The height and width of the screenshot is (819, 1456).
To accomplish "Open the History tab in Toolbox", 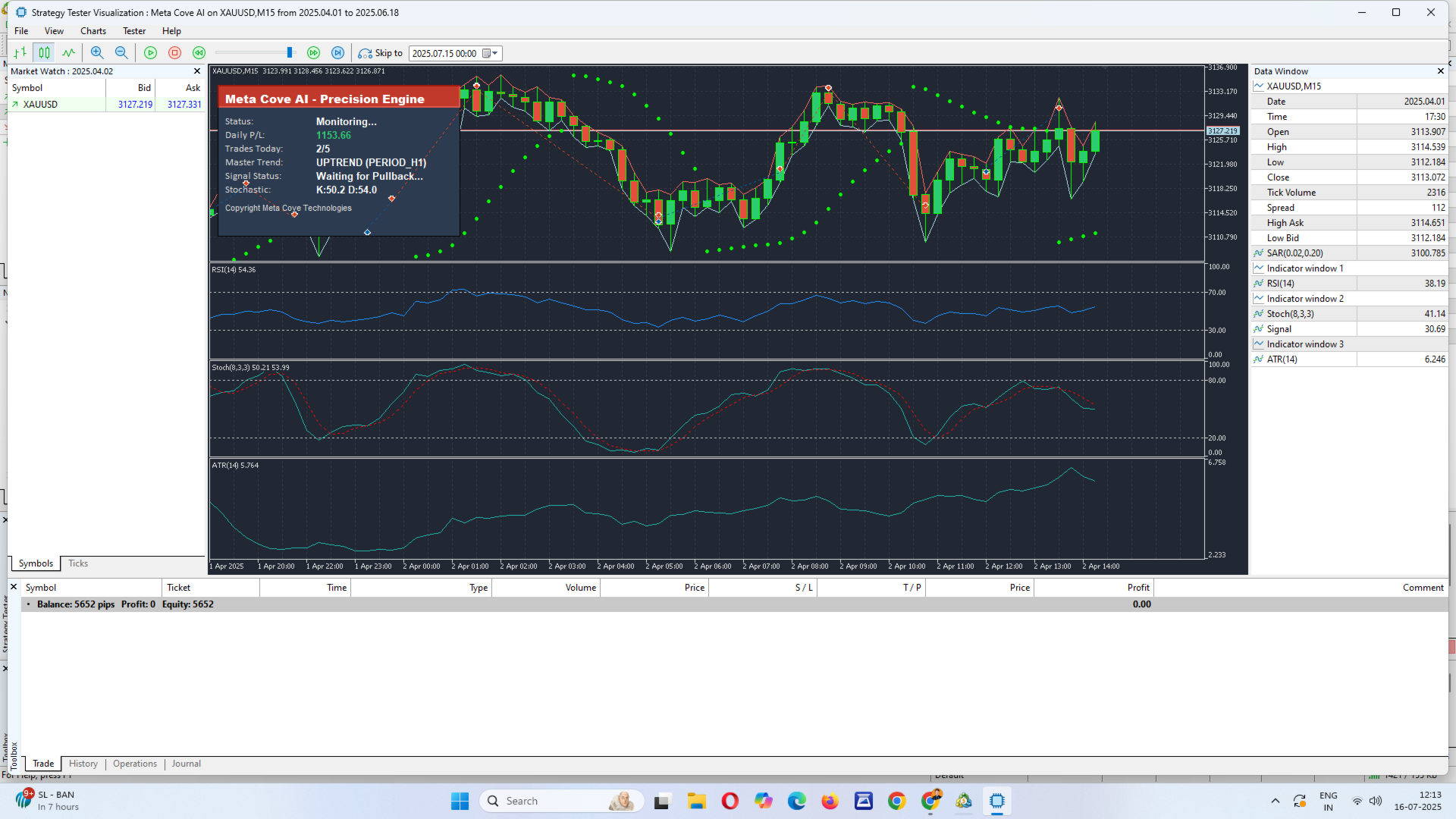I will pos(83,764).
